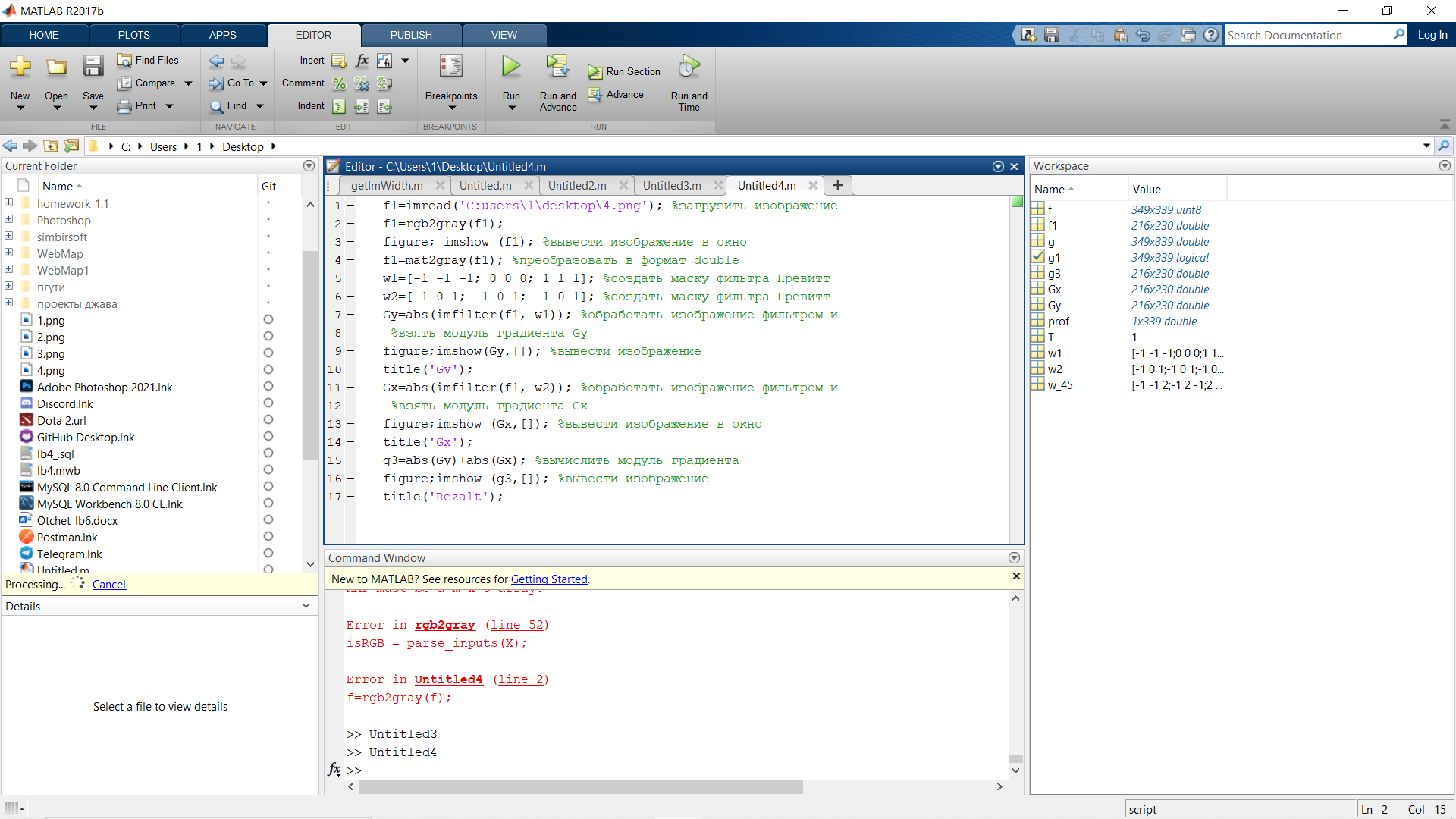Click the Comment percent icon

[339, 83]
